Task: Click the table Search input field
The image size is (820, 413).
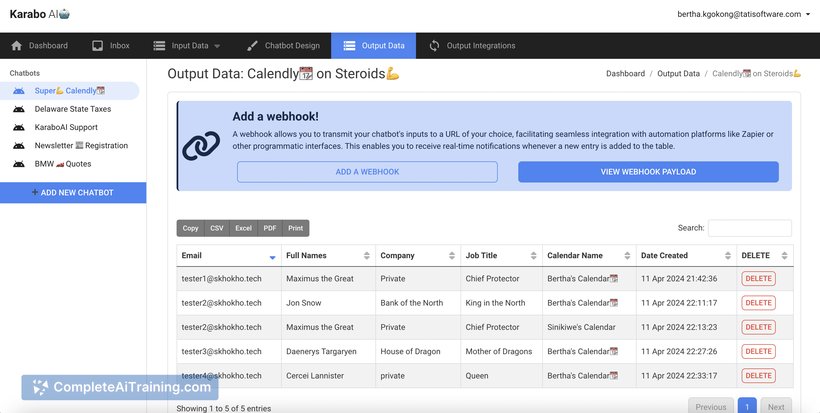Action: point(750,228)
